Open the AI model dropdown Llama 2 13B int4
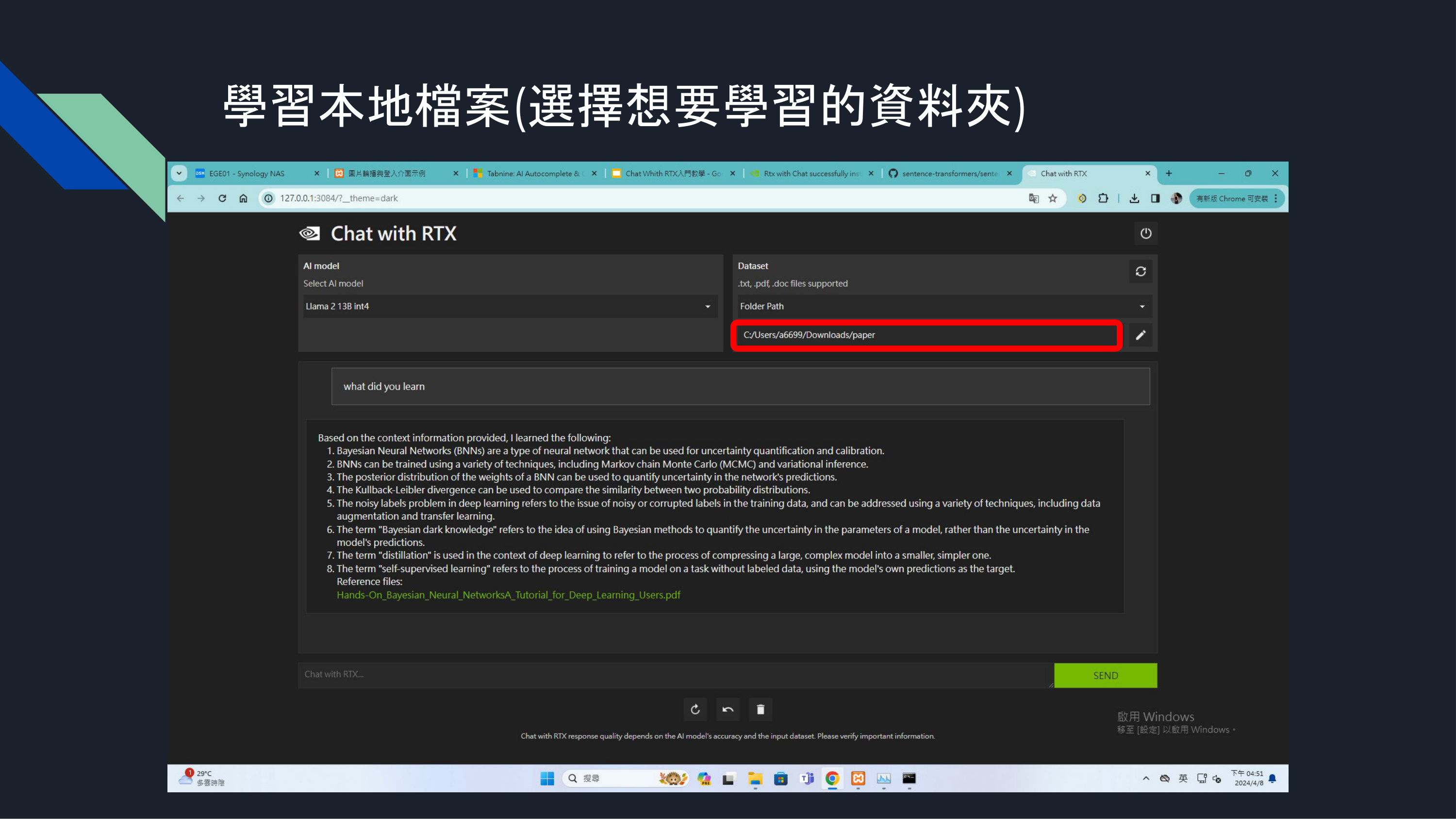The width and height of the screenshot is (1456, 819). [511, 306]
